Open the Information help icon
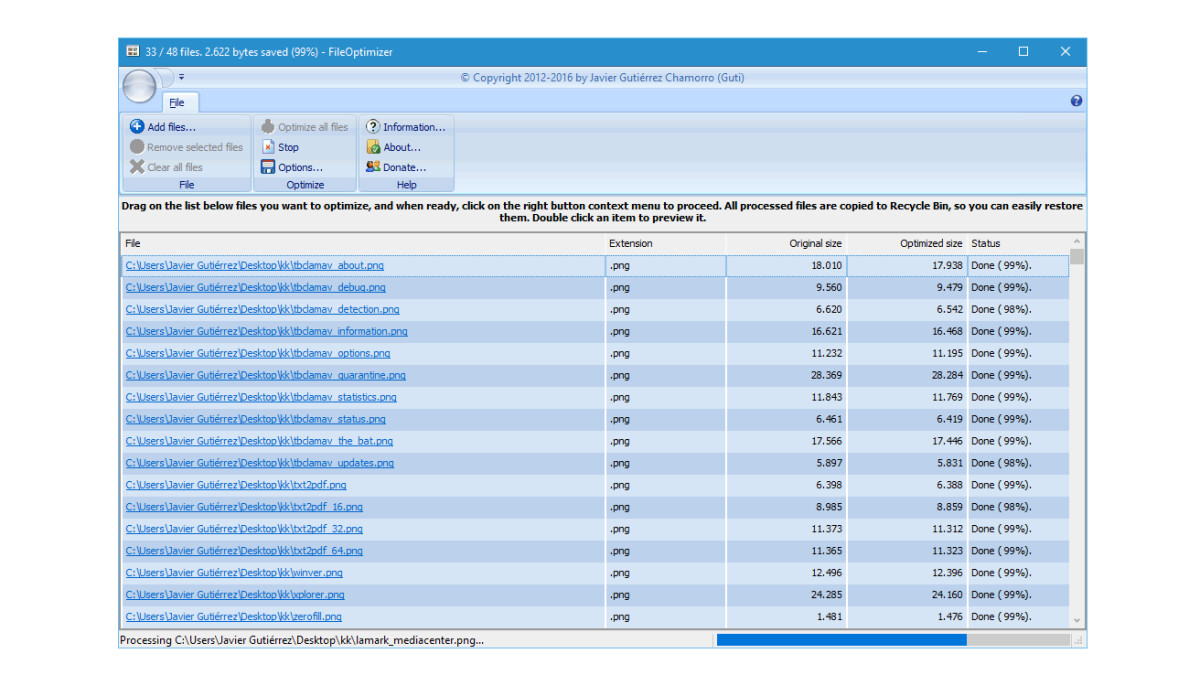This screenshot has height=675, width=1200. pos(373,127)
